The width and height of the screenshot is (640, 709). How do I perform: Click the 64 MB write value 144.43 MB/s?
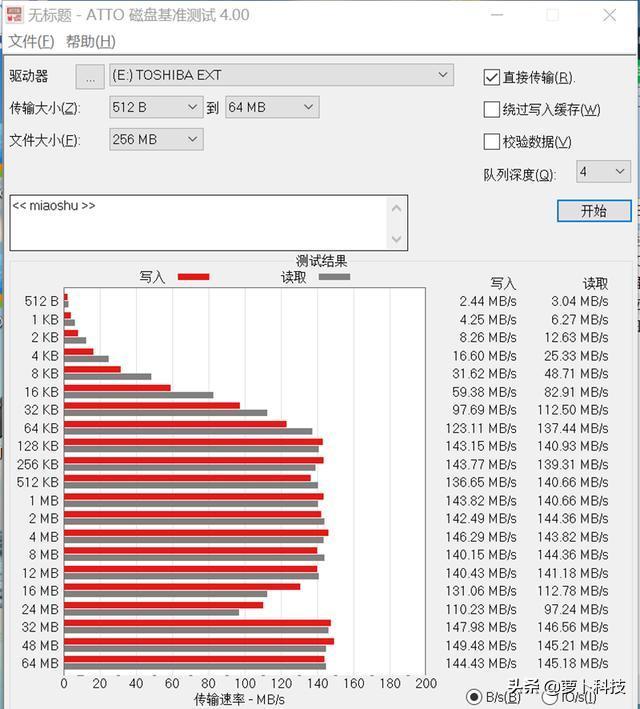pyautogui.click(x=481, y=663)
